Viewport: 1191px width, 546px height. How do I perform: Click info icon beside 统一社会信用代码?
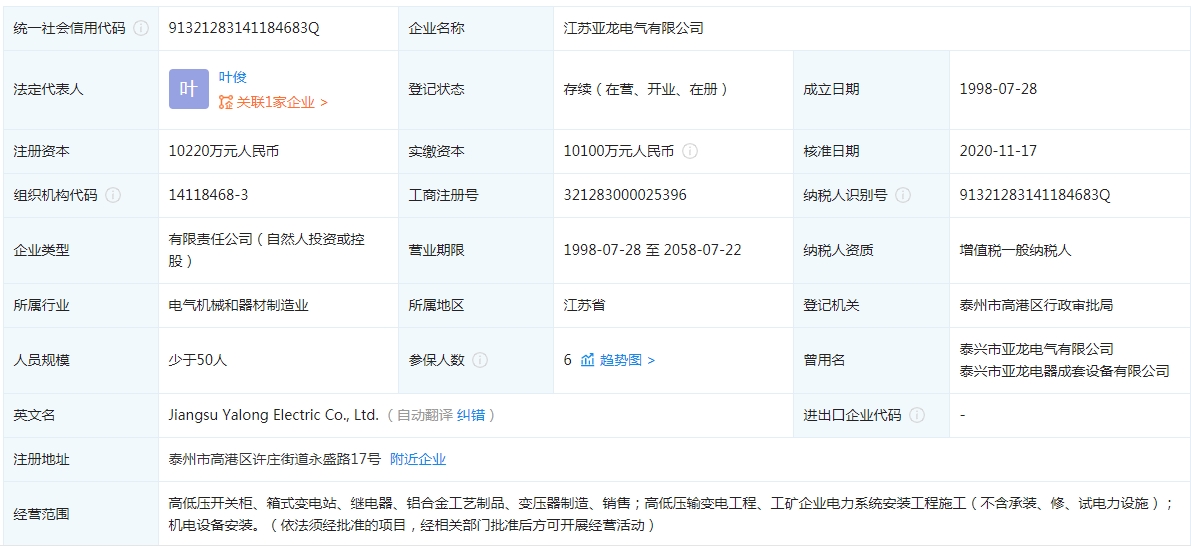point(141,29)
